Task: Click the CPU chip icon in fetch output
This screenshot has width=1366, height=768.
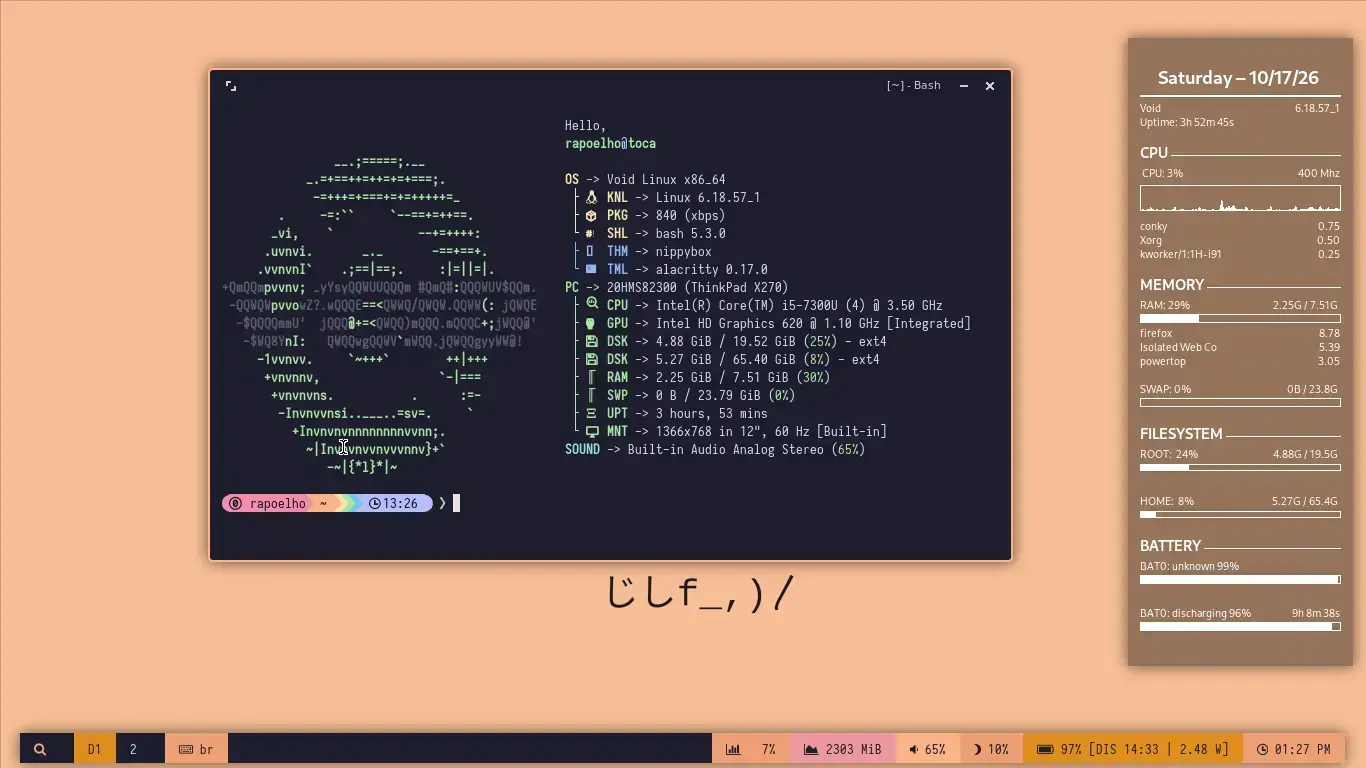Action: (x=591, y=305)
